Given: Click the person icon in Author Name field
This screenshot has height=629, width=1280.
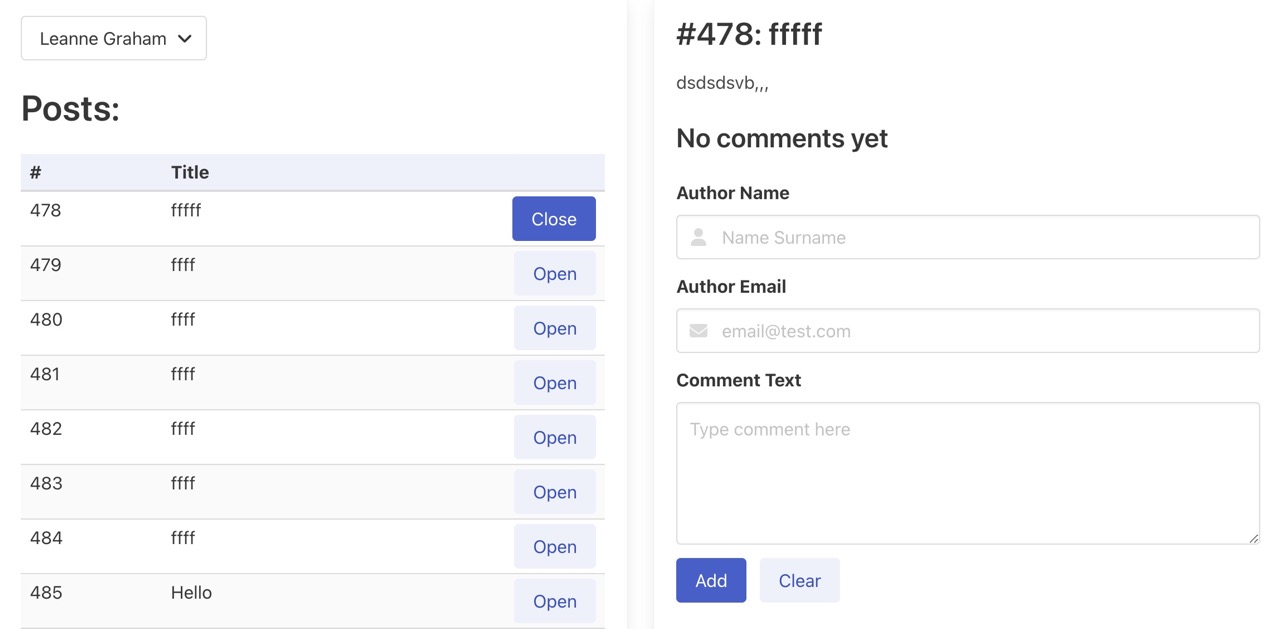Looking at the screenshot, I should click(698, 237).
